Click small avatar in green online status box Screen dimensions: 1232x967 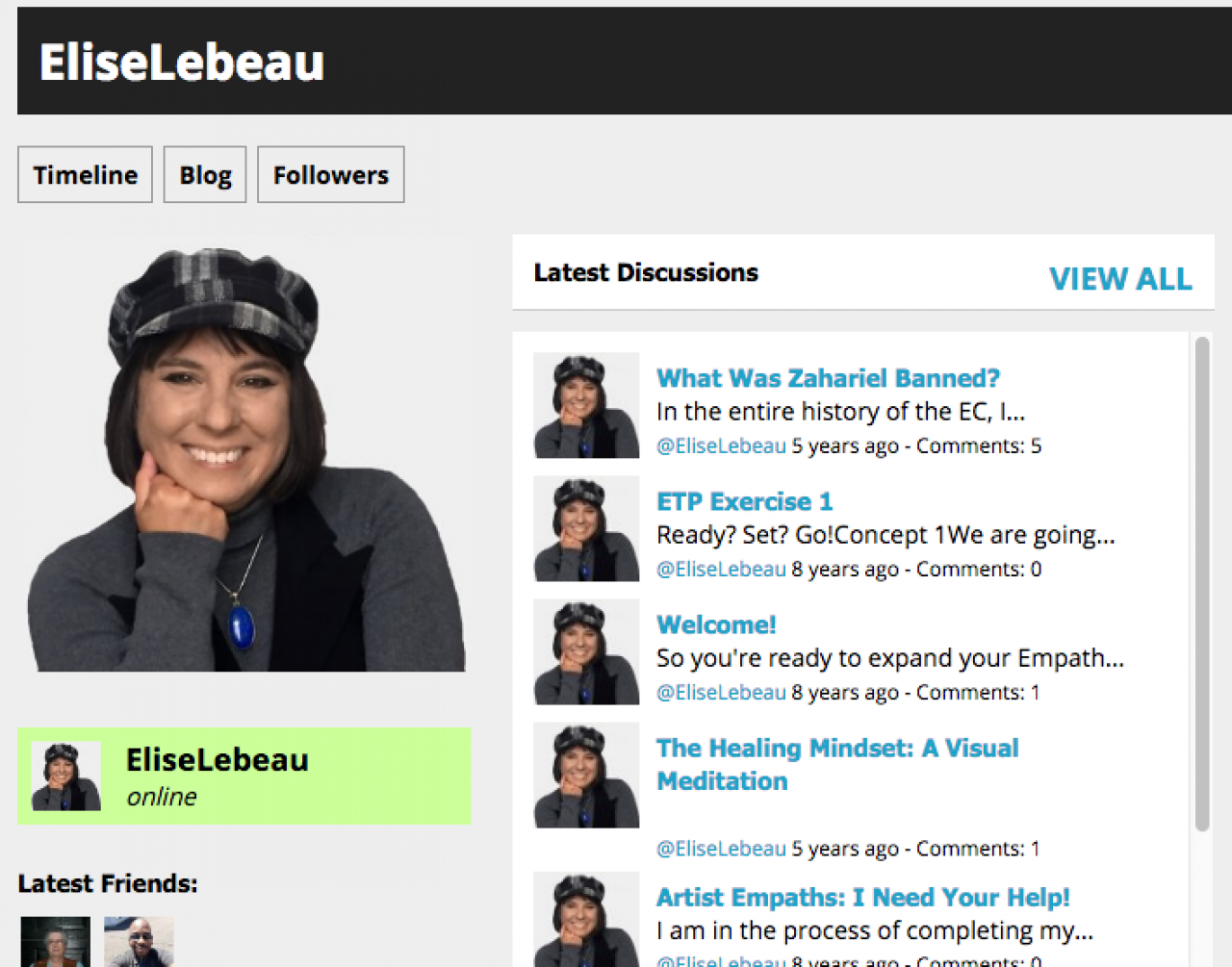click(x=65, y=776)
